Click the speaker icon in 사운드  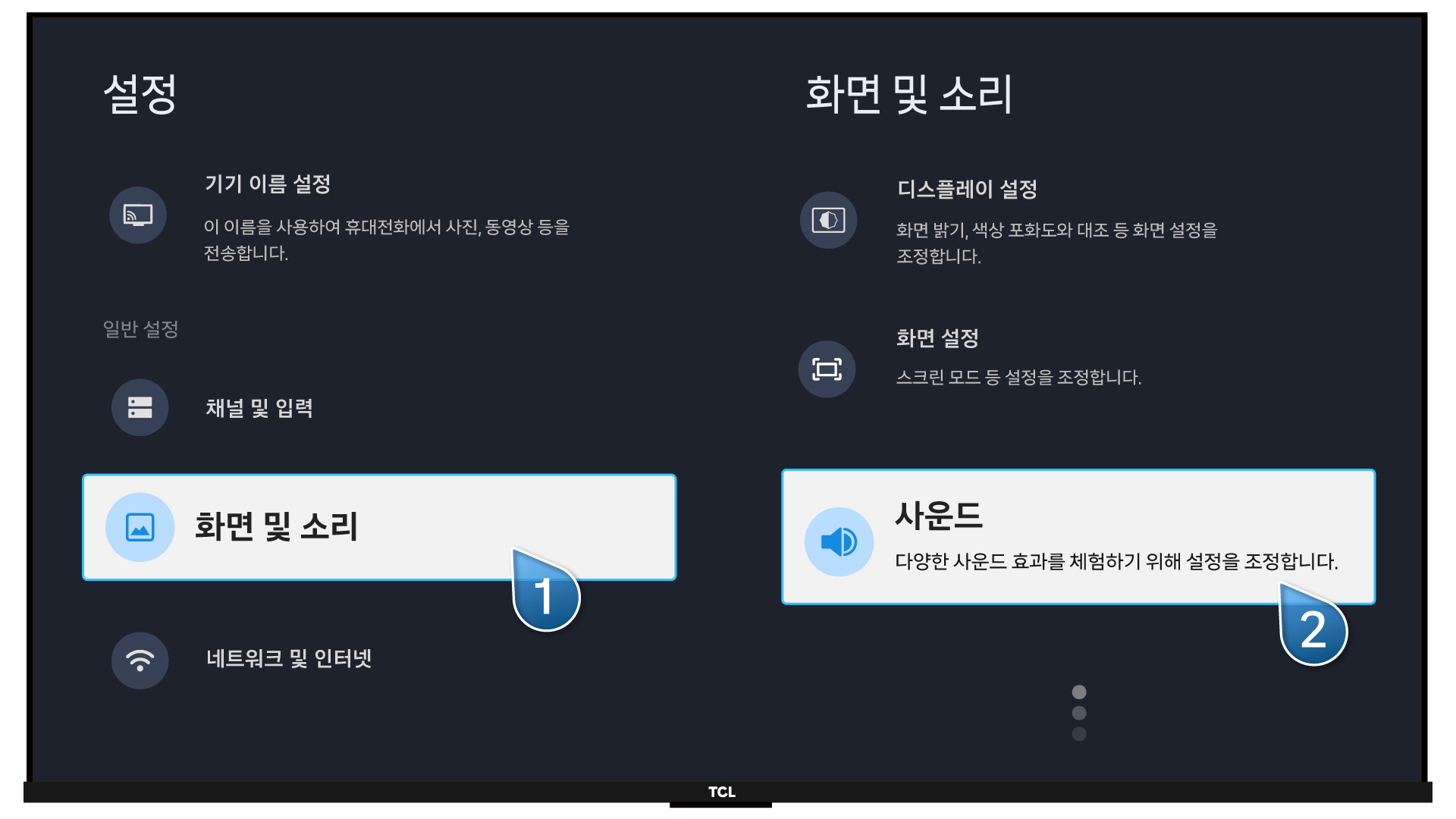pos(839,541)
